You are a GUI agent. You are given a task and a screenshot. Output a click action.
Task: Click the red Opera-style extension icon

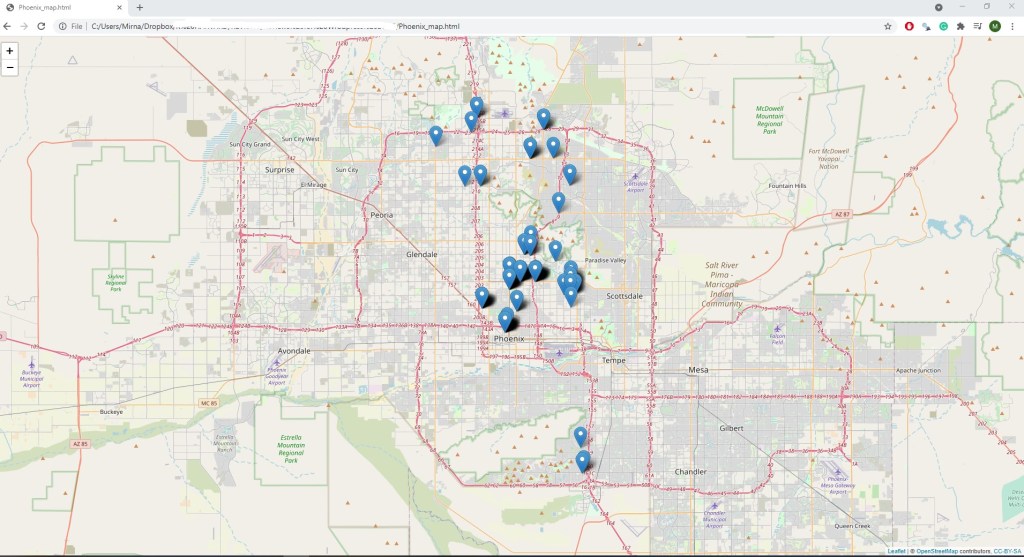pos(909,26)
